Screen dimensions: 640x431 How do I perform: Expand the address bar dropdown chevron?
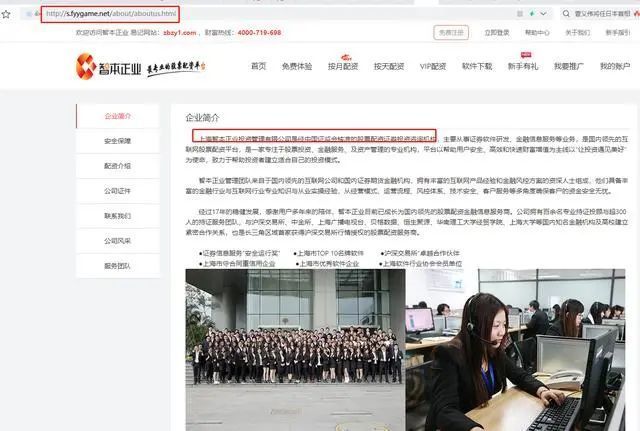coord(543,14)
